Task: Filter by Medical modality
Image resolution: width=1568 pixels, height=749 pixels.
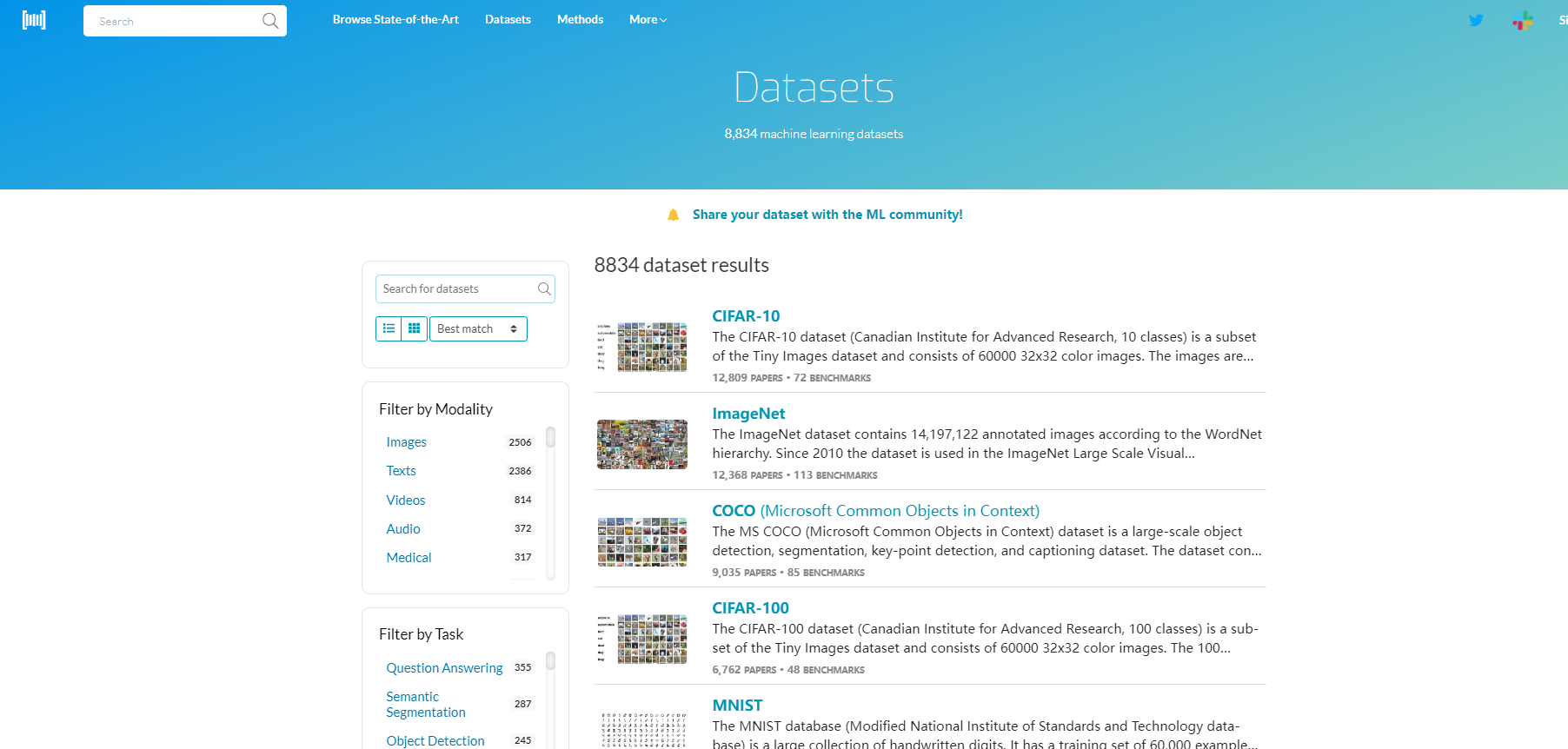Action: pyautogui.click(x=409, y=558)
